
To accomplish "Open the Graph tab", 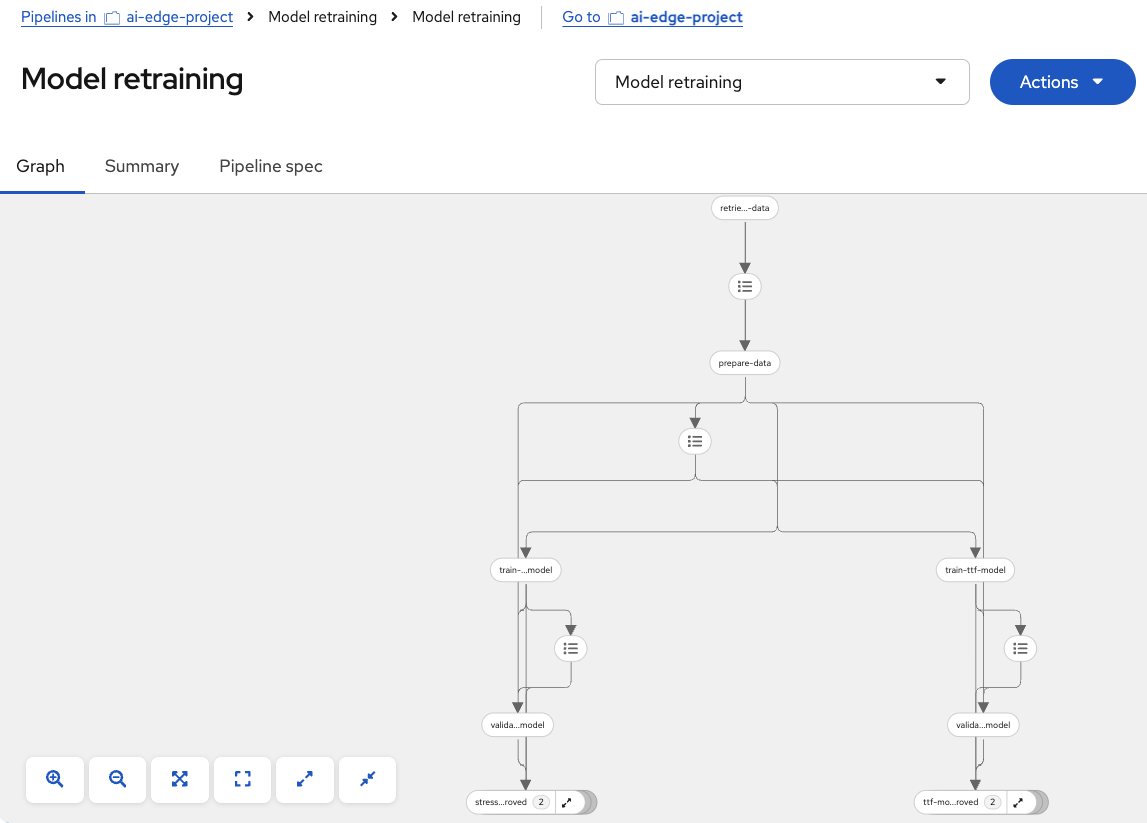I will (41, 166).
